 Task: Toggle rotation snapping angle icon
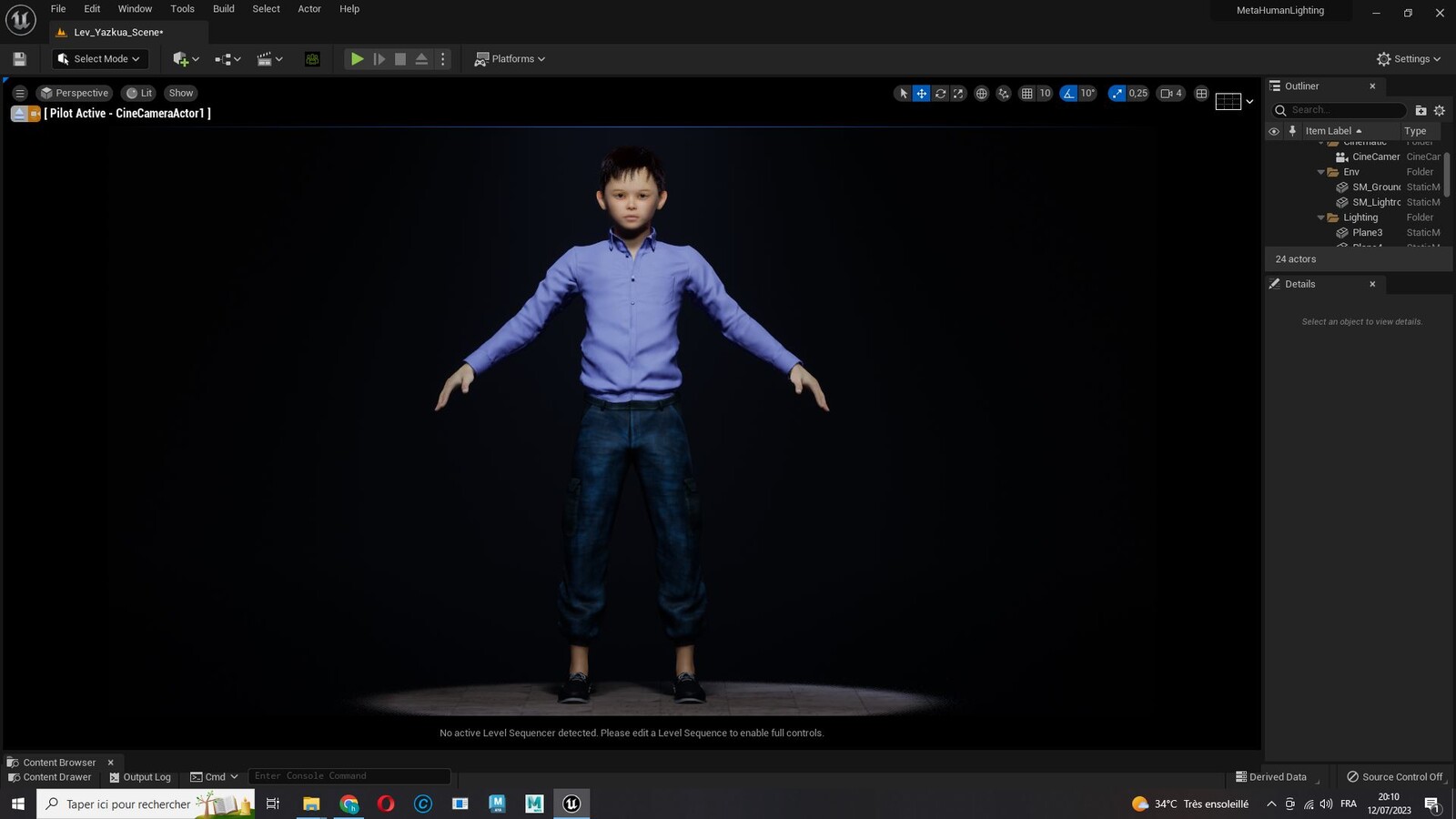click(x=1068, y=93)
